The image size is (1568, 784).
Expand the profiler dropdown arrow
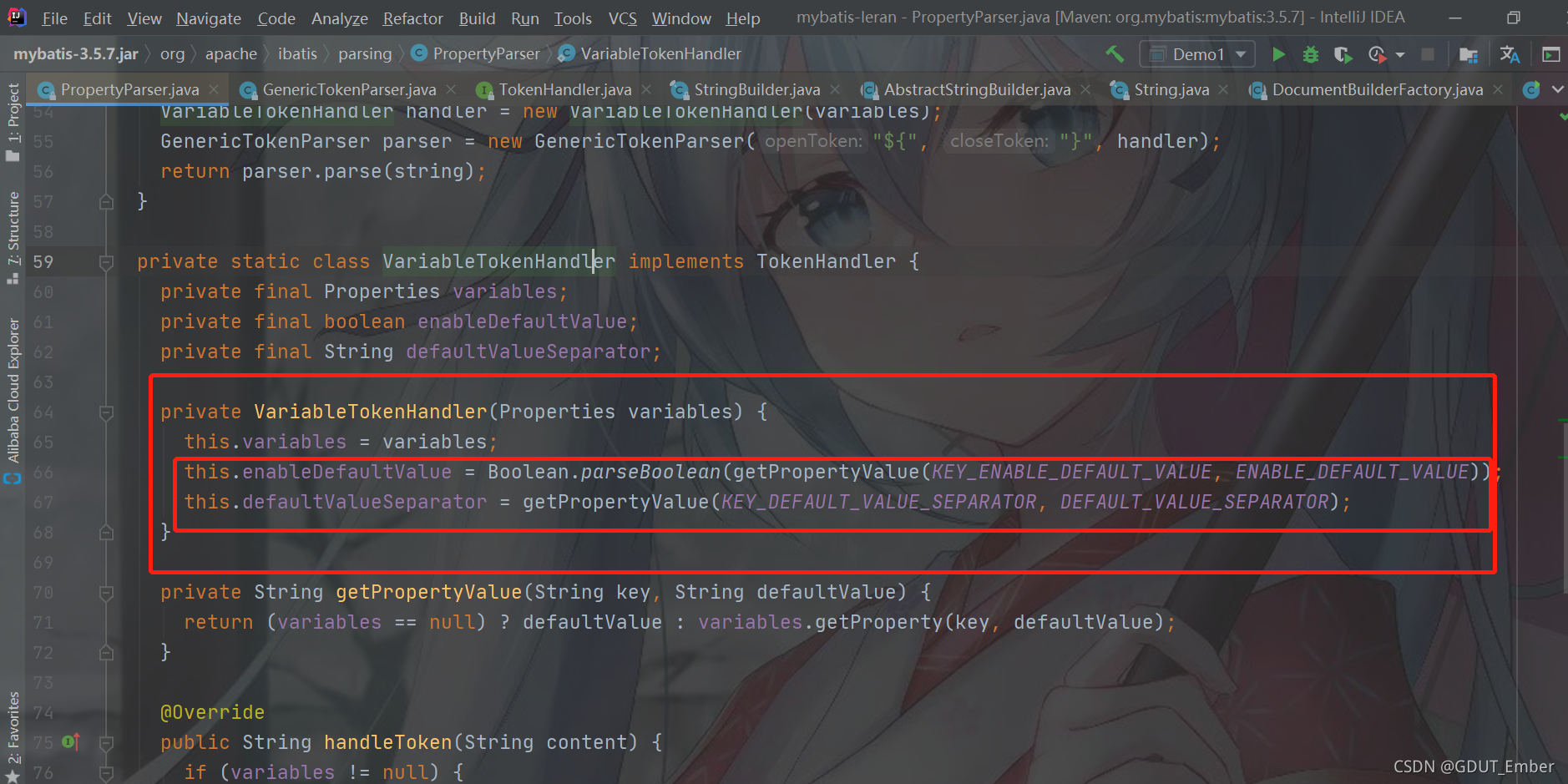click(1400, 55)
